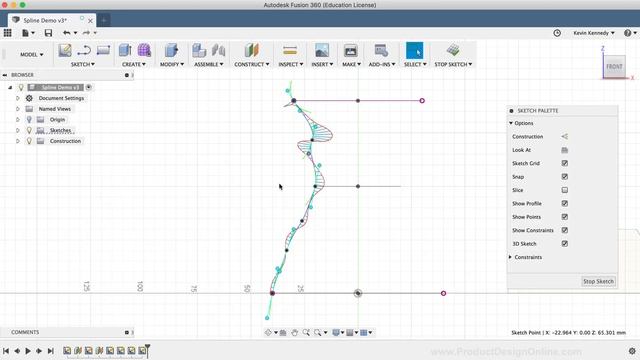
Task: Click the Select tool icon
Action: (x=414, y=51)
